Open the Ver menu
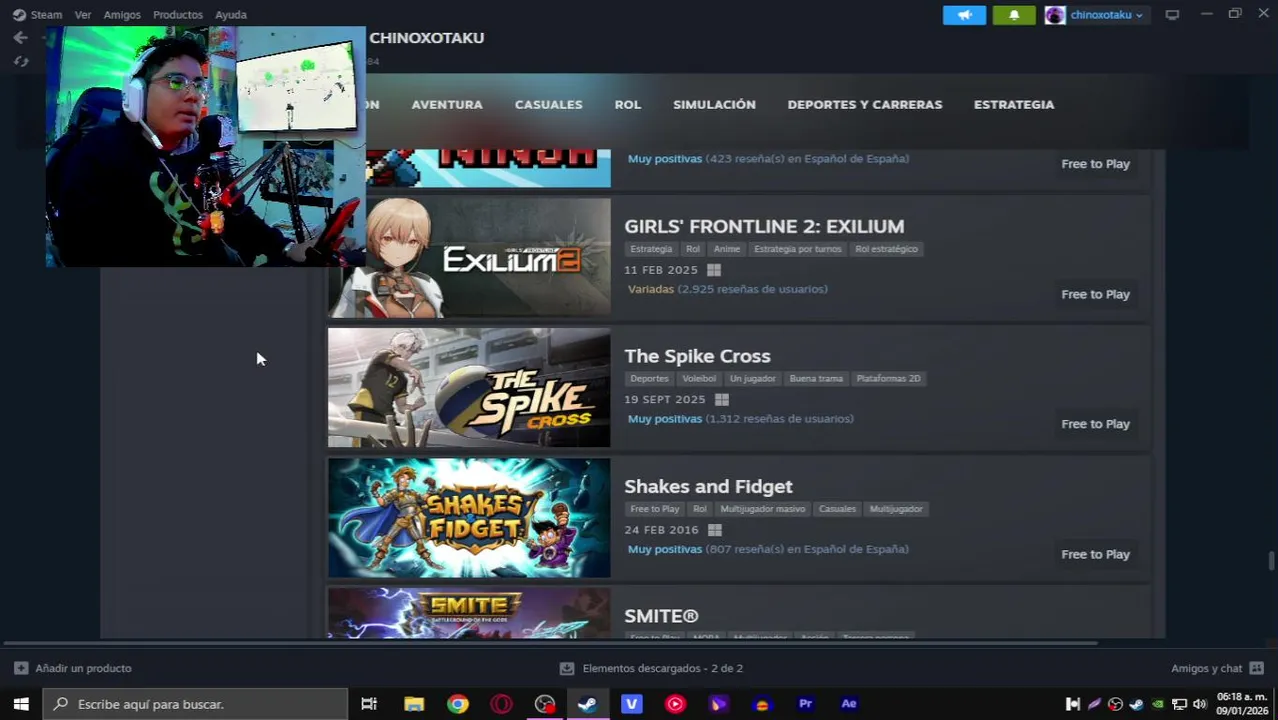This screenshot has width=1278, height=720. coord(83,15)
